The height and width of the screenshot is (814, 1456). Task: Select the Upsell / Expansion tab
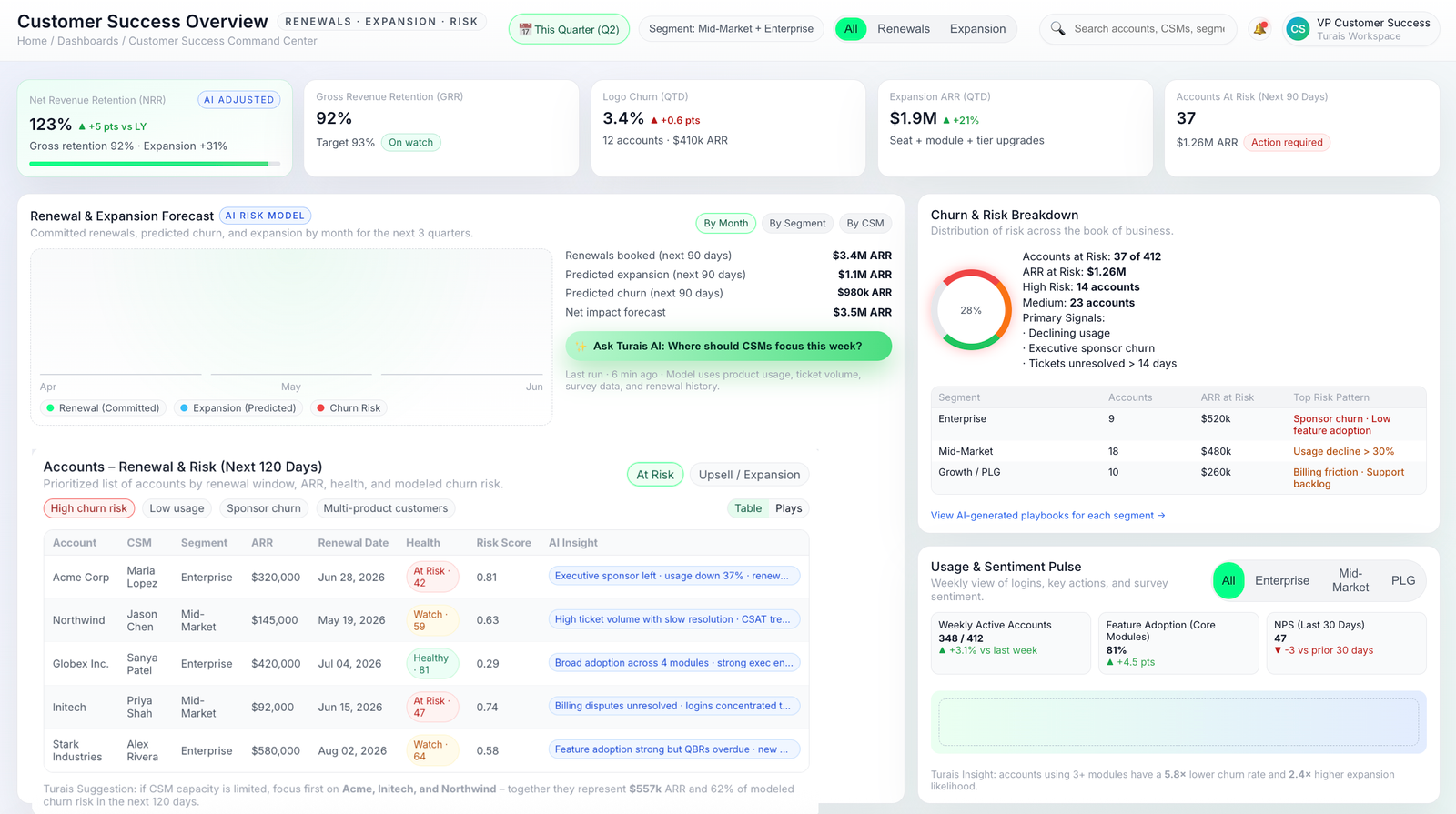click(x=749, y=475)
